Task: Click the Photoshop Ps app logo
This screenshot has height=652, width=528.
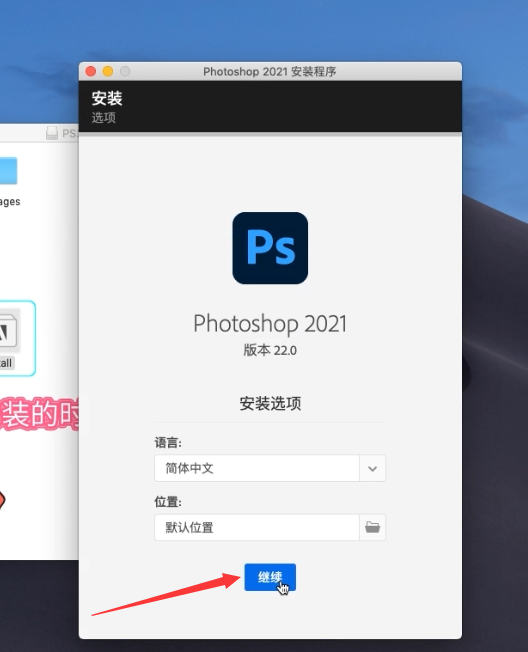Action: 270,248
